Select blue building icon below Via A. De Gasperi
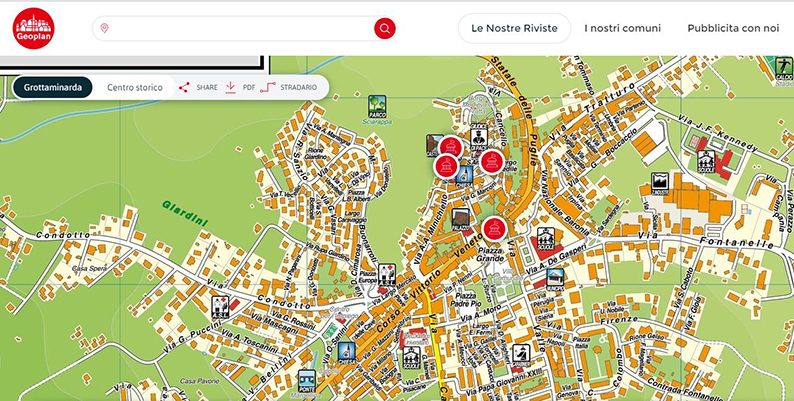The height and width of the screenshot is (401, 794). pyautogui.click(x=555, y=280)
